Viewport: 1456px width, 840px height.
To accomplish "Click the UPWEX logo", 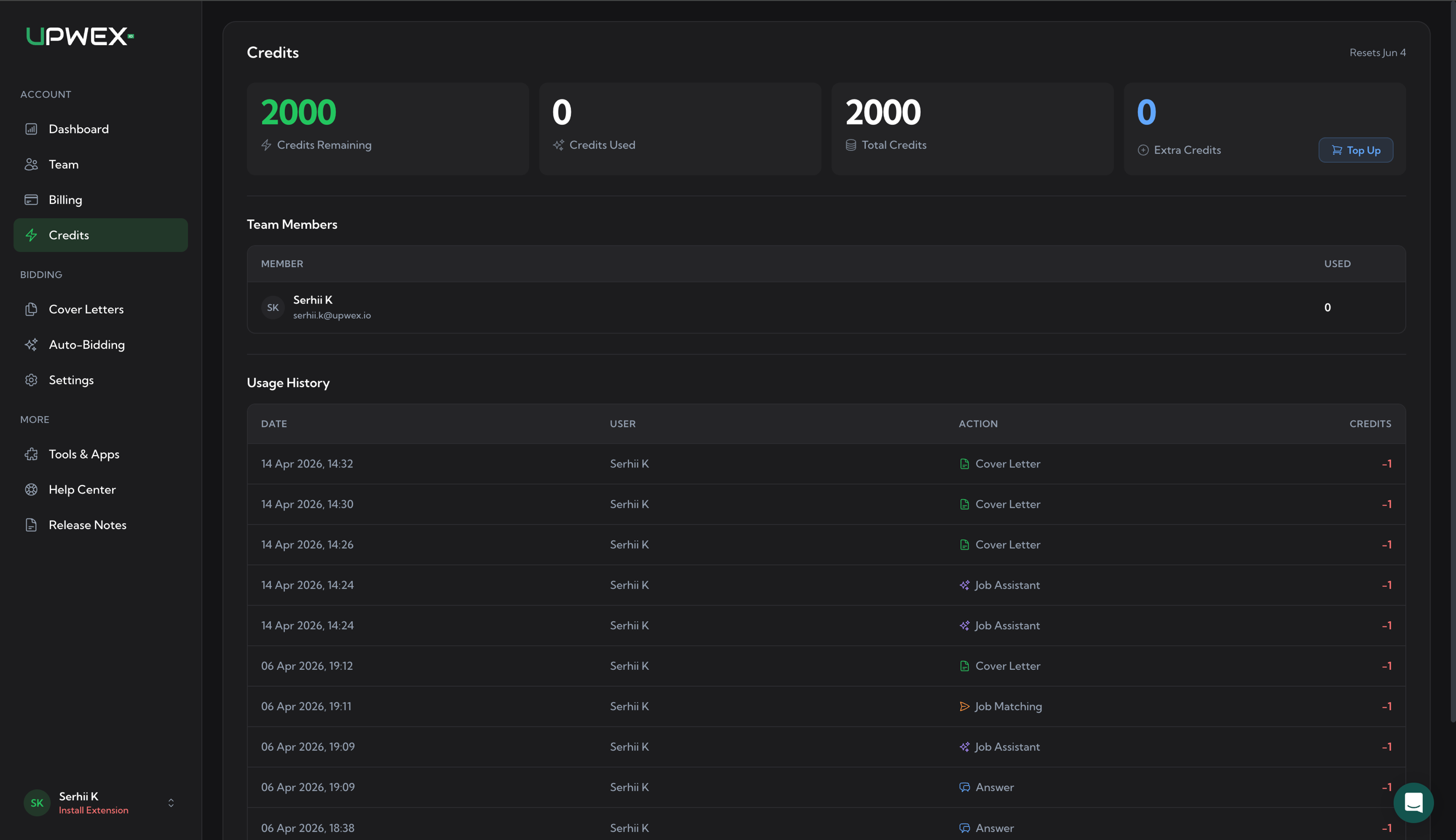I will [80, 36].
